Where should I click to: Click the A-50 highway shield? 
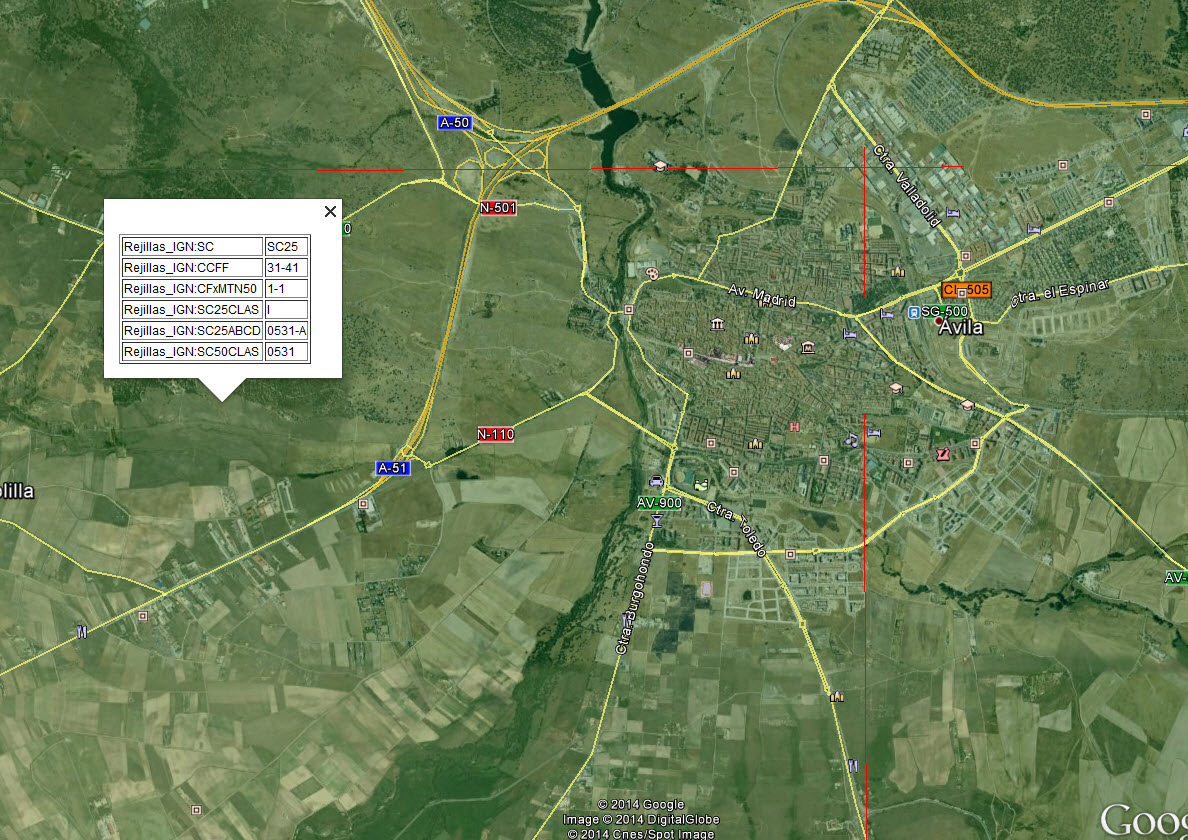[453, 122]
